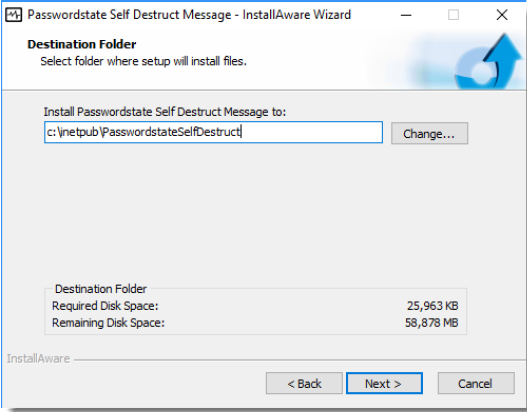Minimize the InstallAware Wizard window
Screen dimensions: 527x412
click(406, 15)
